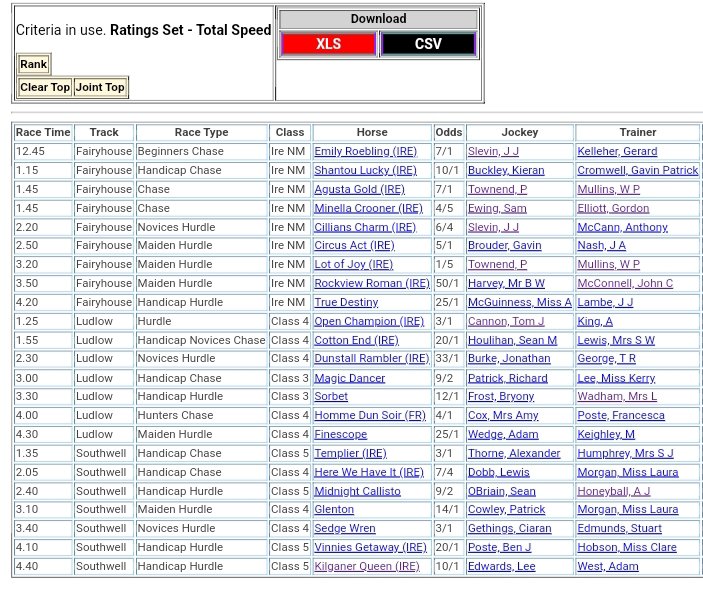Open Shantou Lucky (IRE) horse page
Viewport: 703px width, 589px height.
point(364,170)
